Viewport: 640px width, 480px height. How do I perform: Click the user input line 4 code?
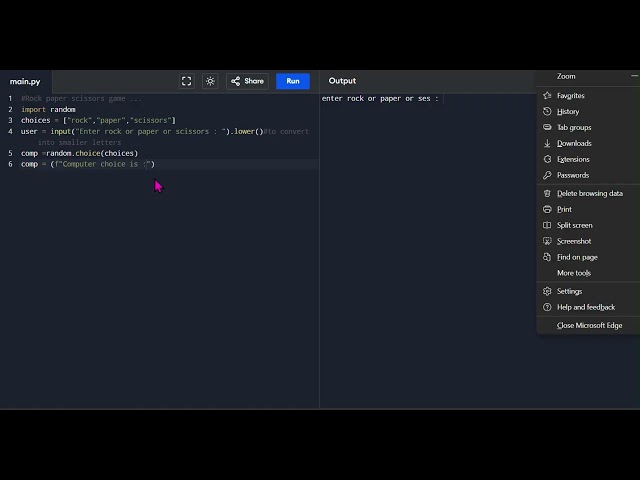tap(142, 131)
